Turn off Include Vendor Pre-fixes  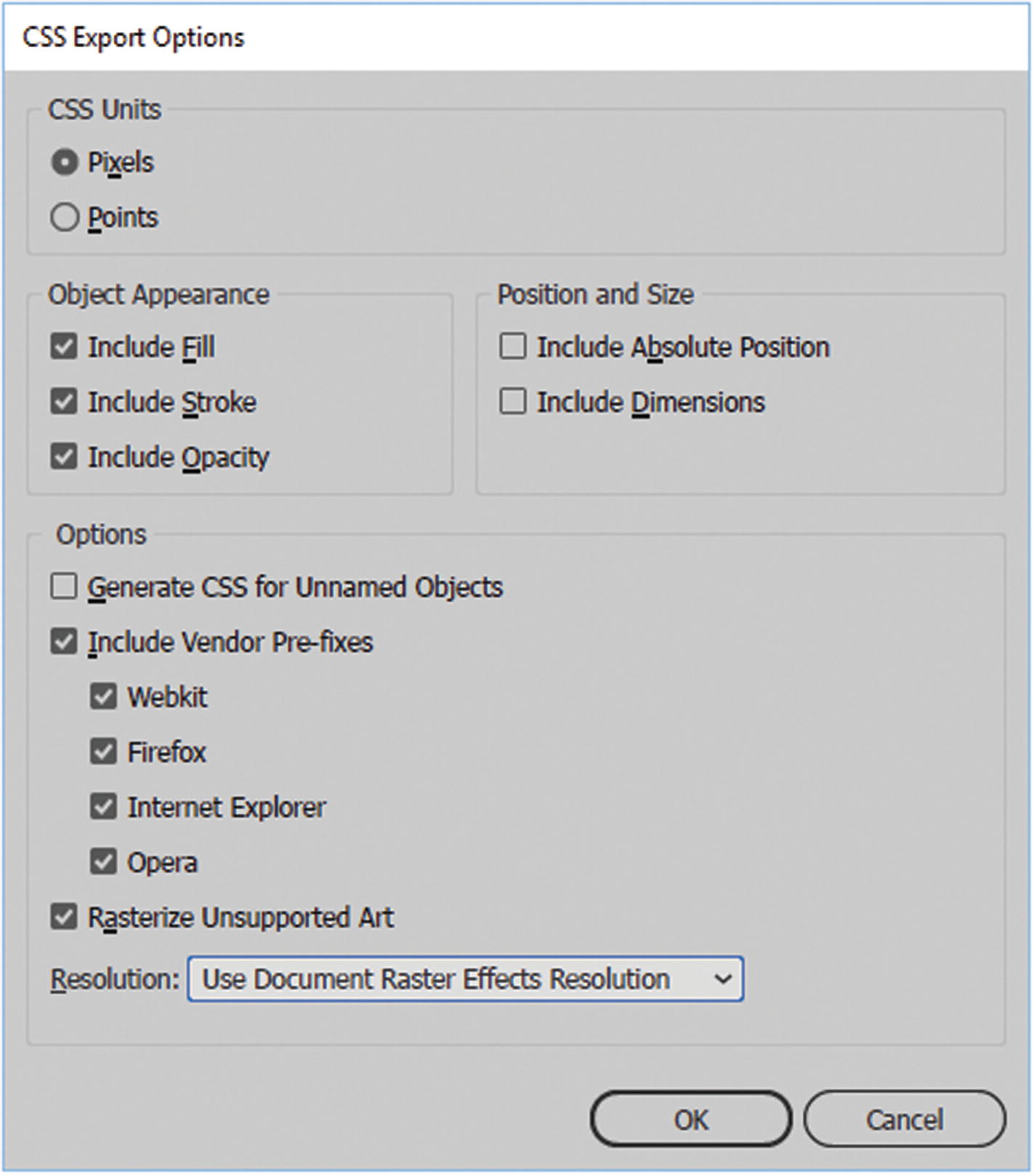pos(64,642)
